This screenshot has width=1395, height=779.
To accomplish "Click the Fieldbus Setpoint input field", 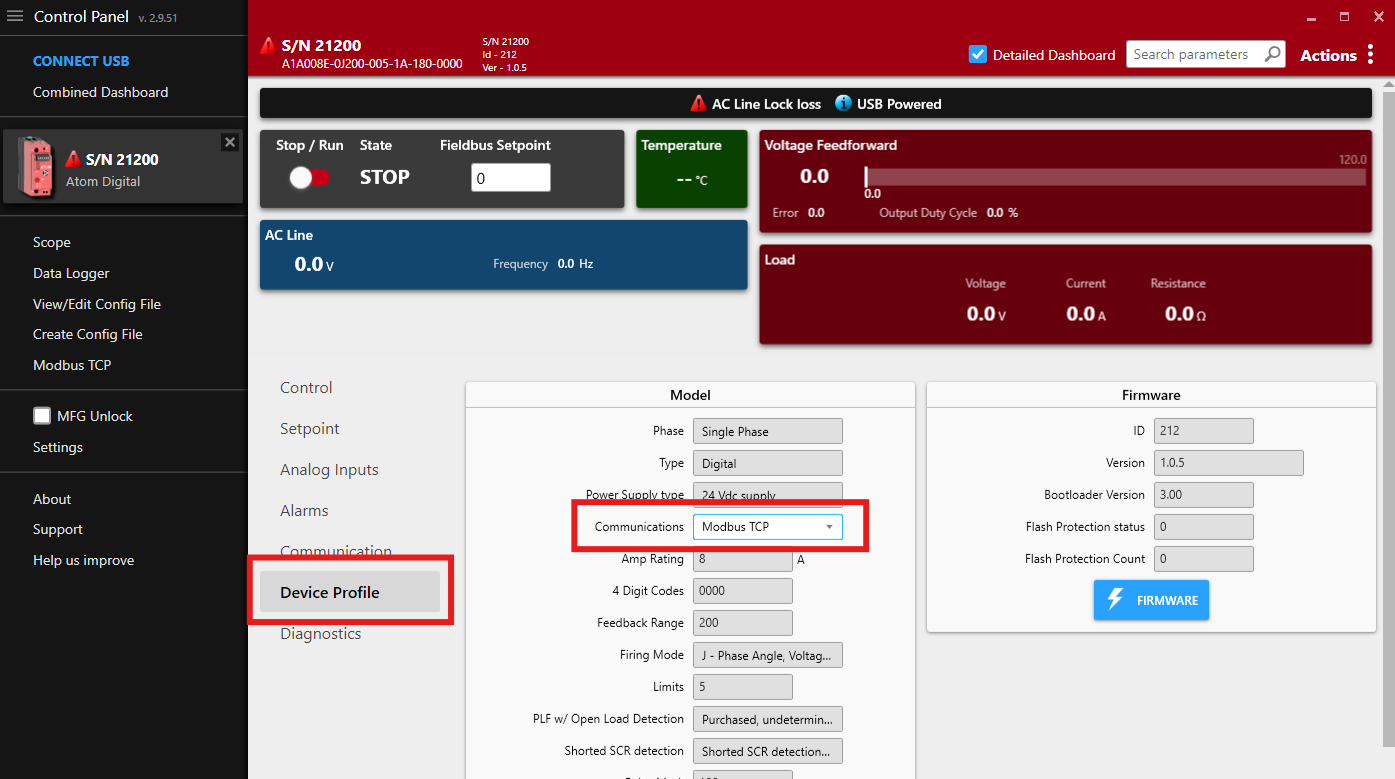I will tap(510, 178).
